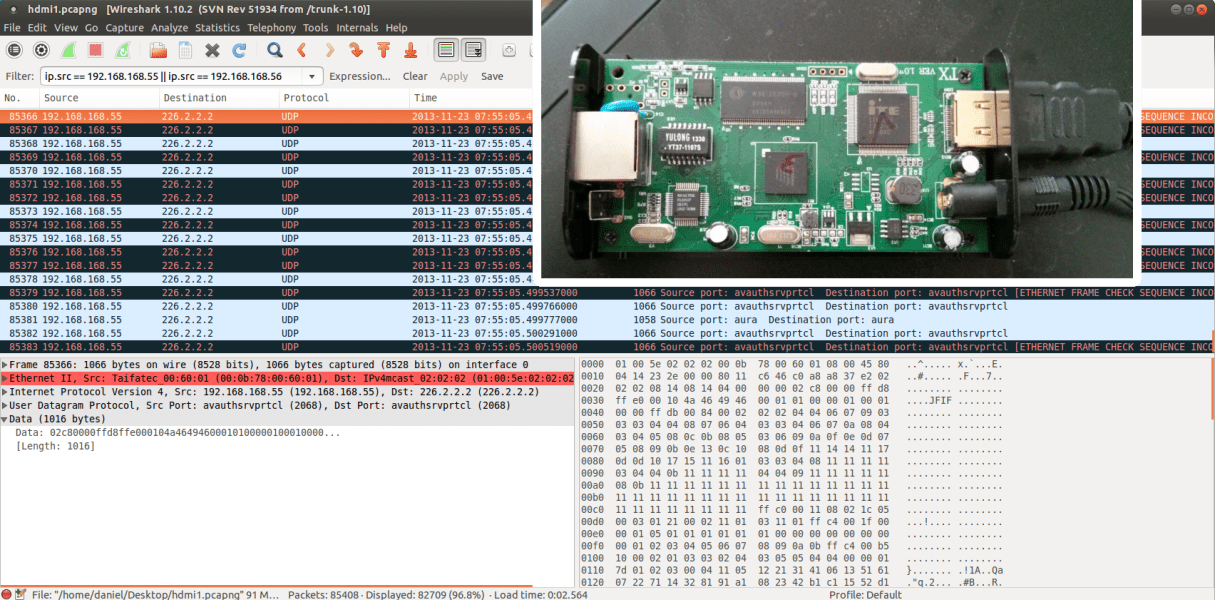Click the capture interfaces list icon

point(13,50)
